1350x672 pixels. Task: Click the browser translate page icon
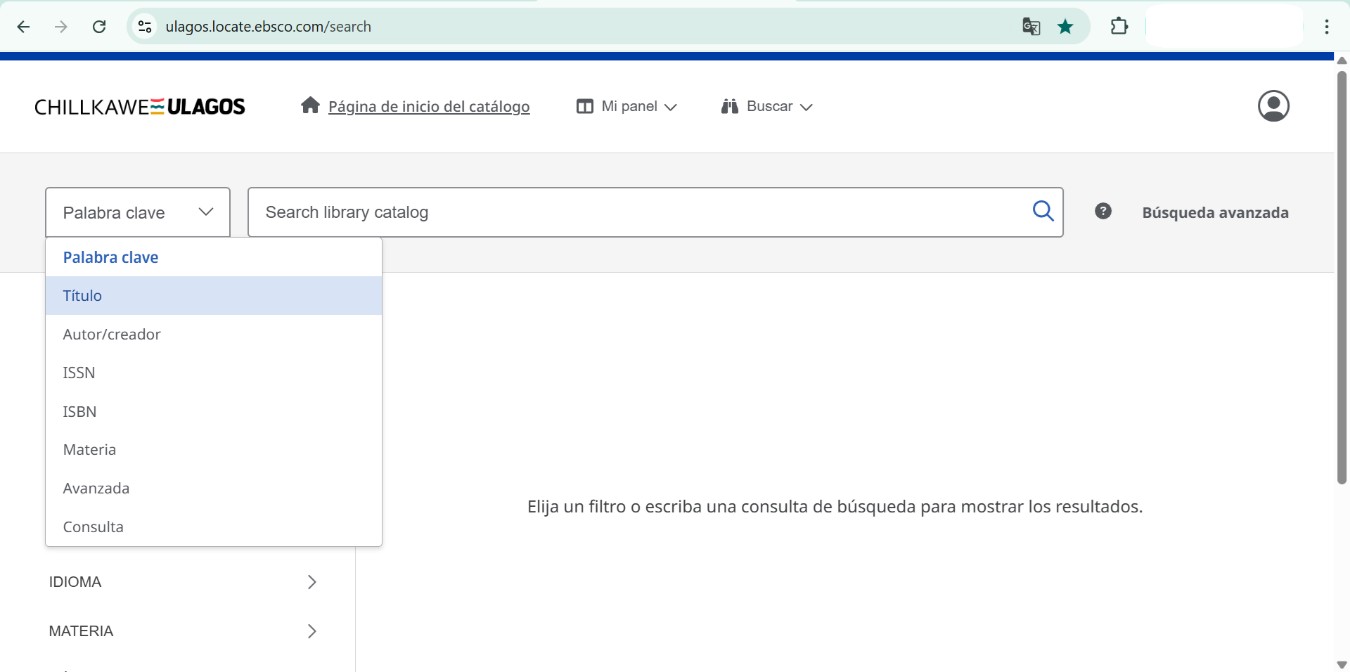click(1031, 27)
